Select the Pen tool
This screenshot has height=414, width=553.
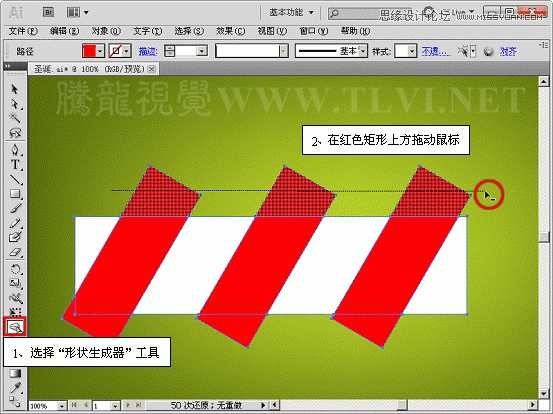click(15, 150)
